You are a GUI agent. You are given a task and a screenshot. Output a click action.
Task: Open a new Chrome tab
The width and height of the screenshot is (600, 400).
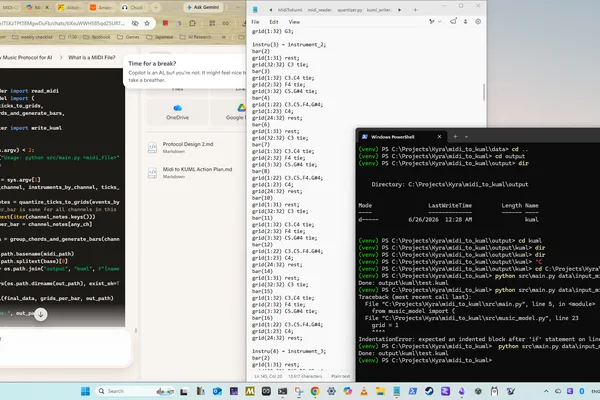pos(156,7)
